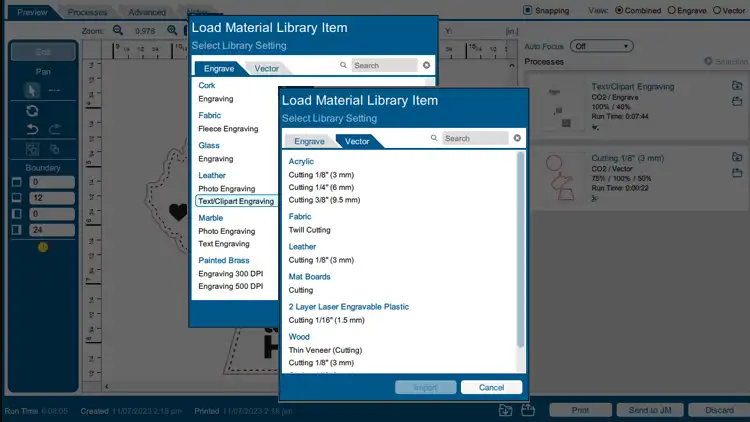Load material settings for Text/Clipart Engraving process

pos(736,86)
